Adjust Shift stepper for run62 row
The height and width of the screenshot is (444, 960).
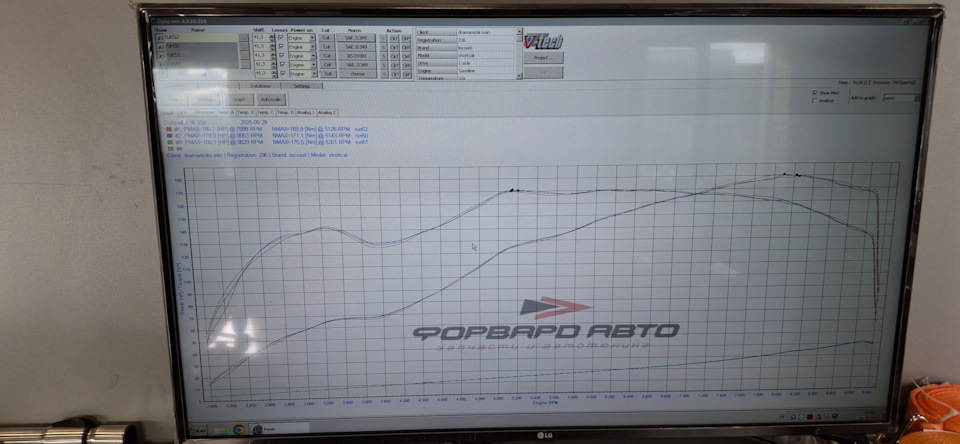[x=273, y=37]
